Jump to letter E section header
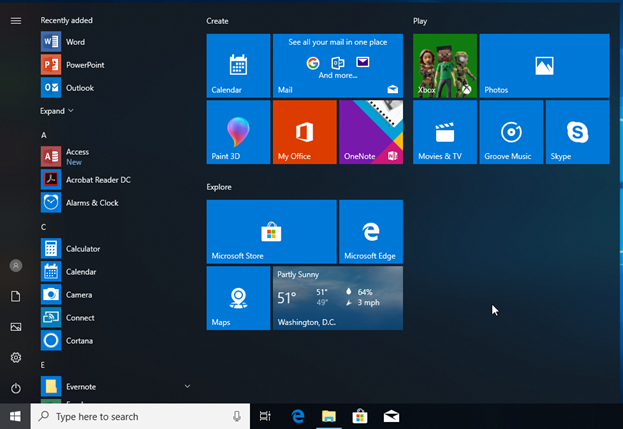623x429 pixels. pos(43,365)
